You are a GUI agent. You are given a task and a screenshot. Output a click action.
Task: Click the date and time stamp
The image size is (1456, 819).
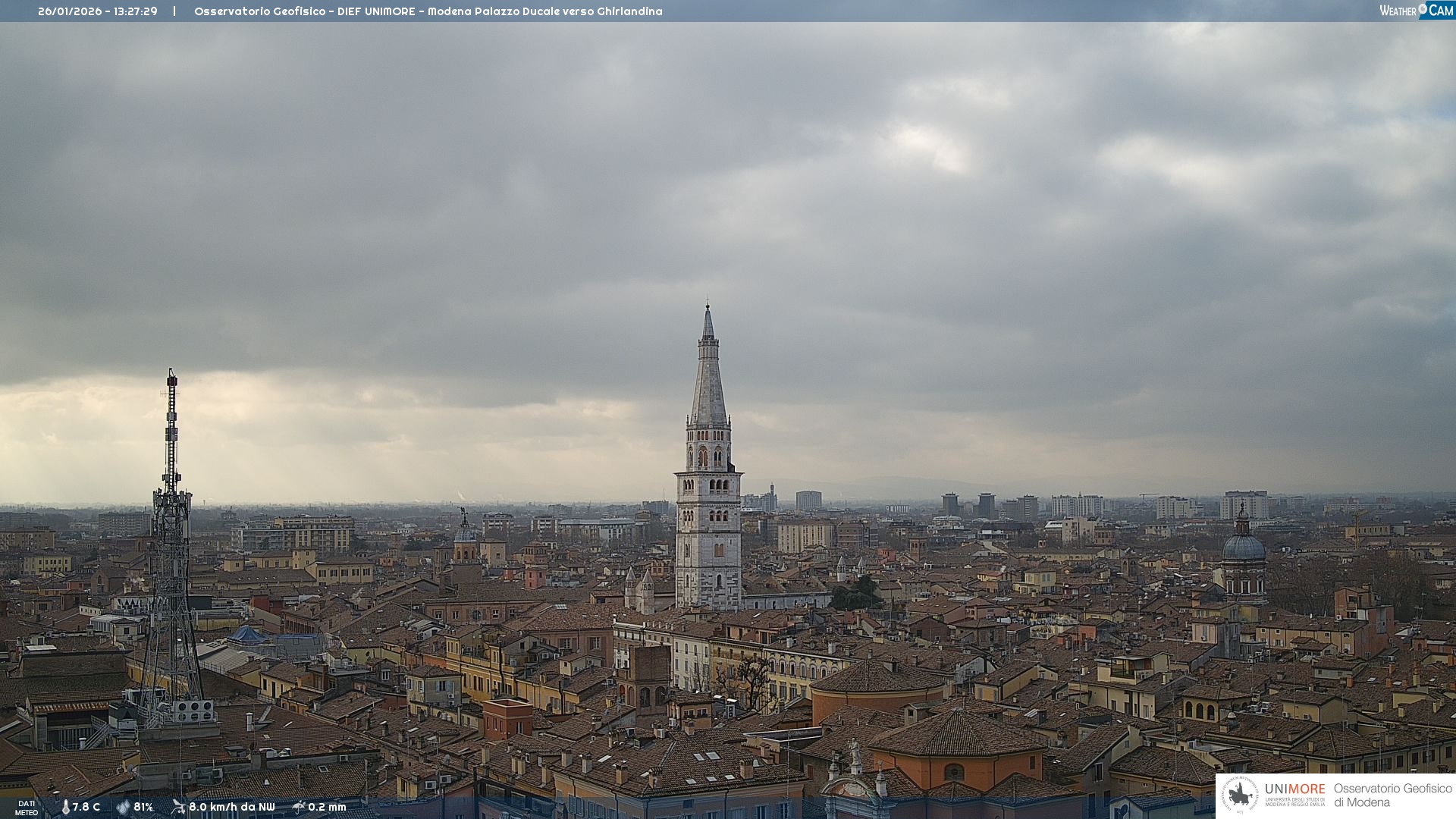pos(98,11)
